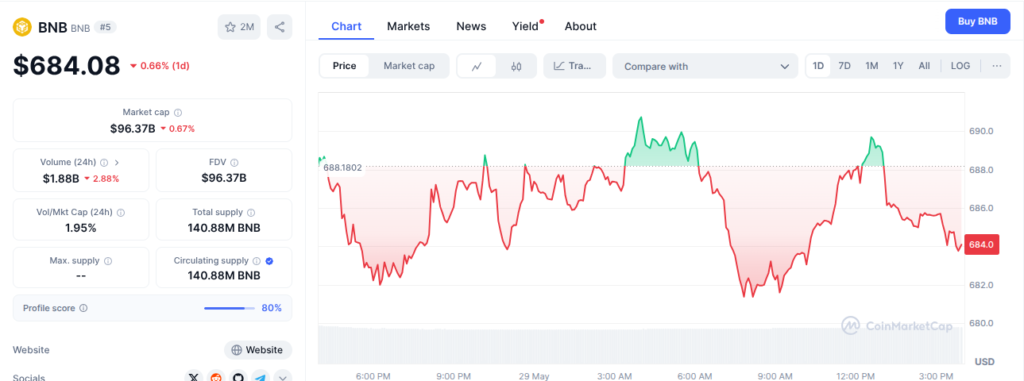The width and height of the screenshot is (1024, 381).
Task: Open the Compare with dropdown
Action: pos(705,66)
